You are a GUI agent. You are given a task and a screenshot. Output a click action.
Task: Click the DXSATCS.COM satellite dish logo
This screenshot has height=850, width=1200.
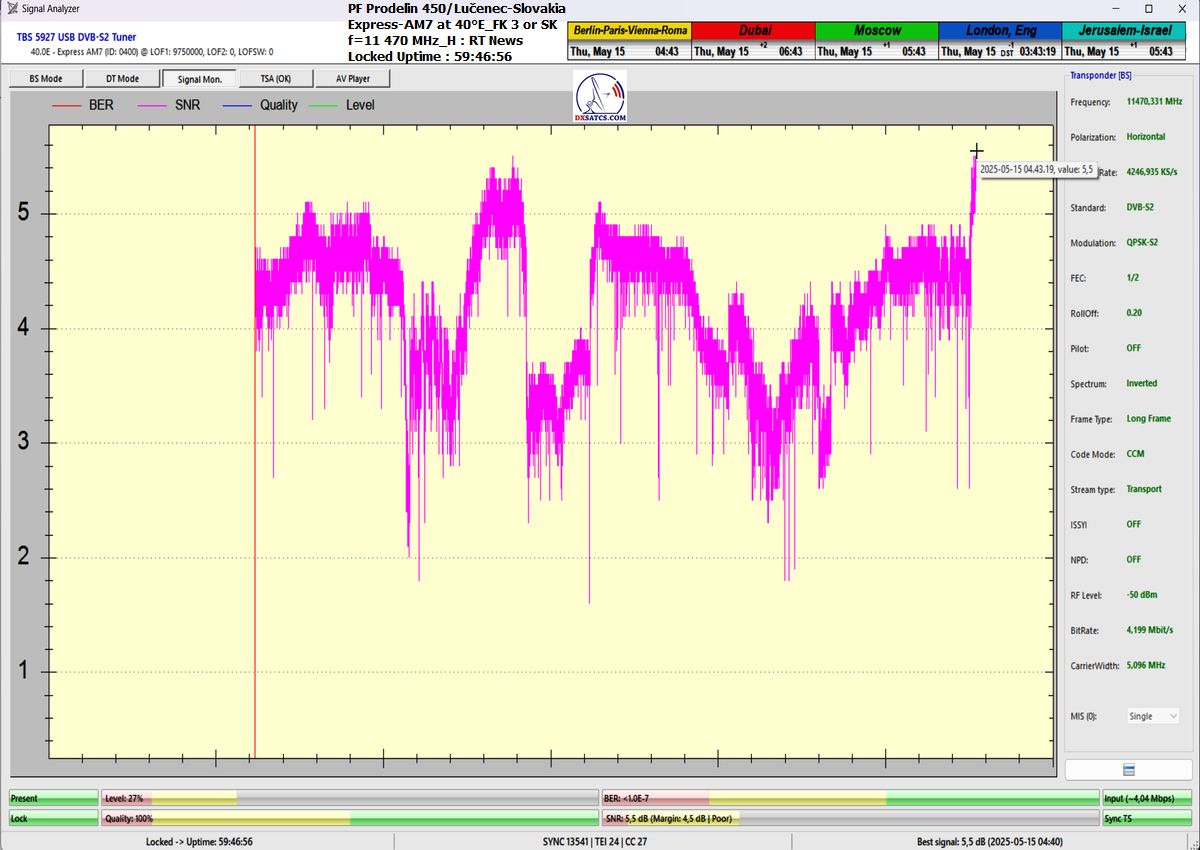[601, 98]
